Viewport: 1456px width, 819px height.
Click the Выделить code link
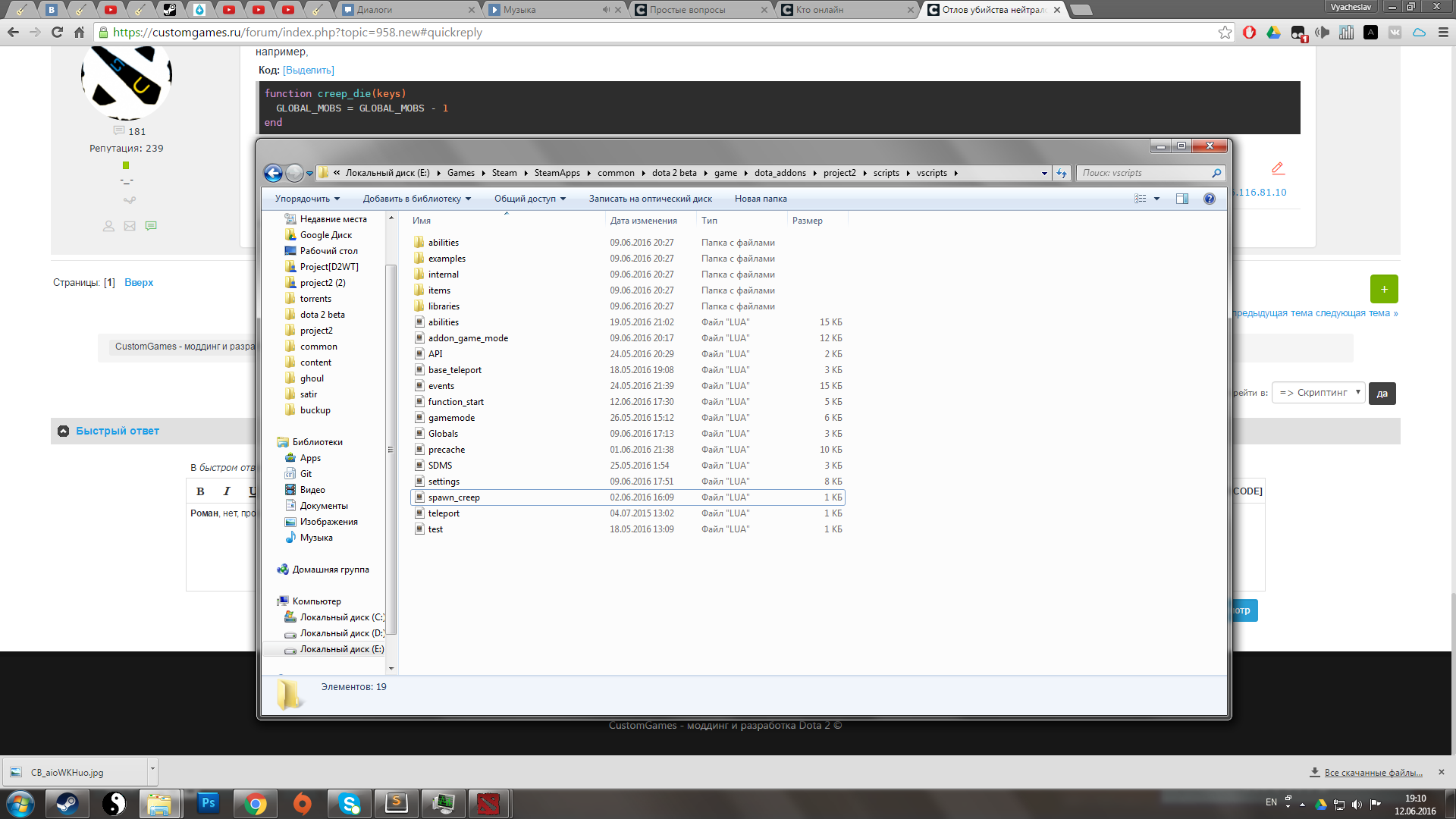[308, 70]
